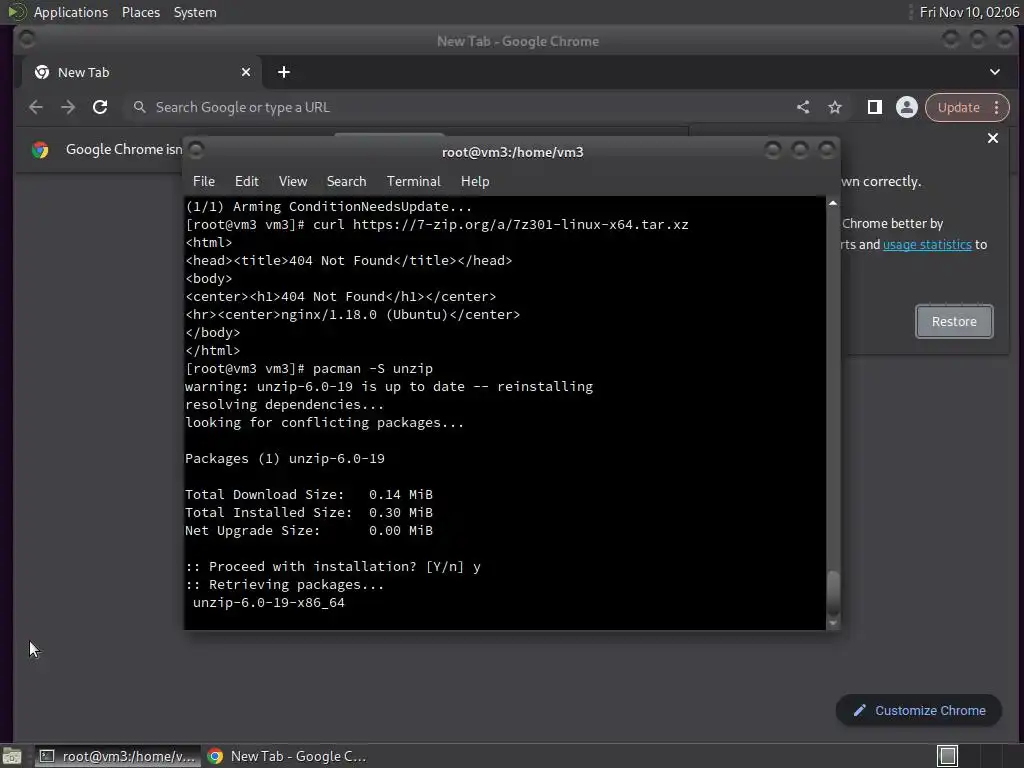Open the System menu
1024x768 pixels.
click(195, 12)
